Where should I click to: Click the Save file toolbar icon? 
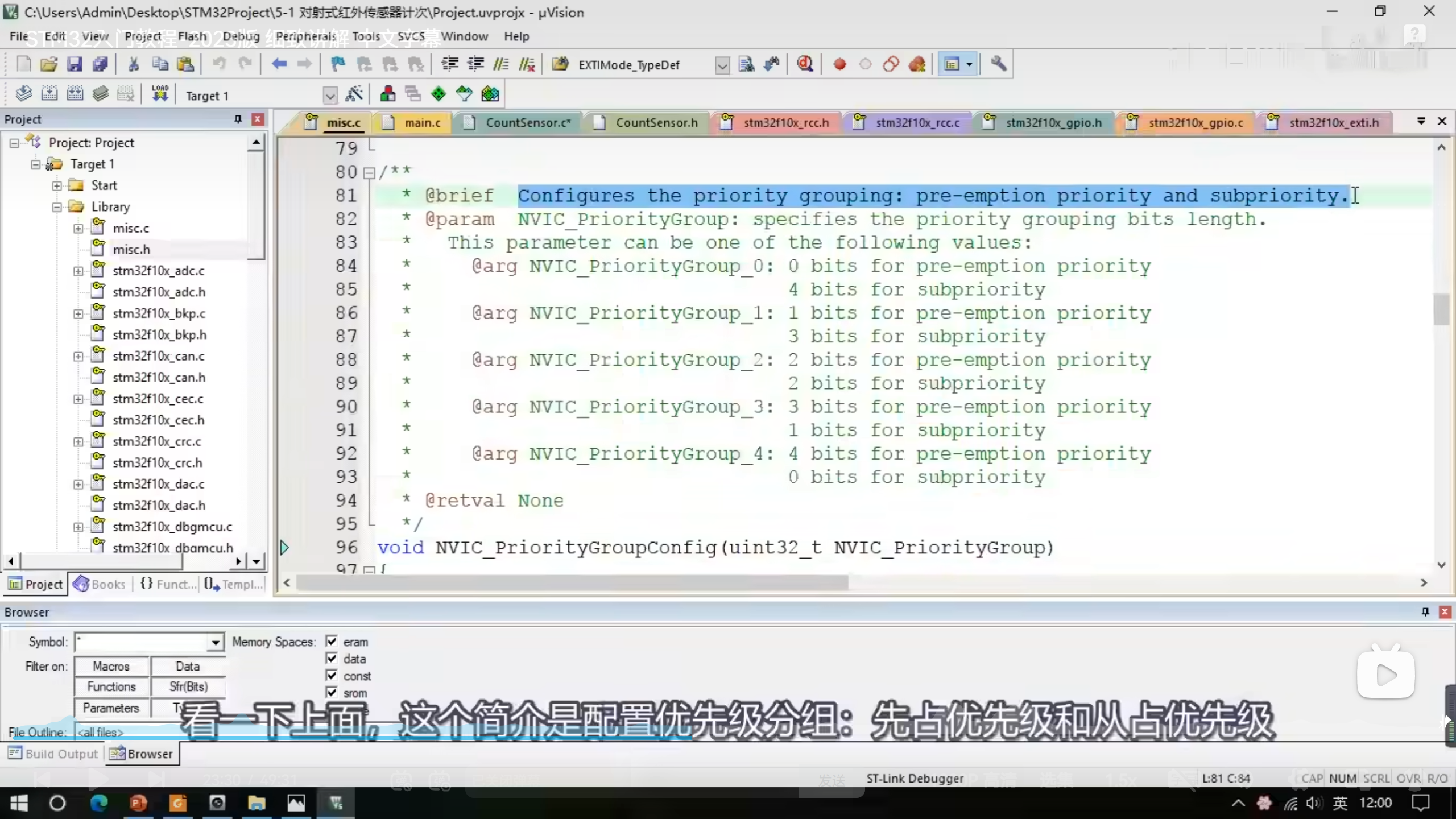pos(75,64)
